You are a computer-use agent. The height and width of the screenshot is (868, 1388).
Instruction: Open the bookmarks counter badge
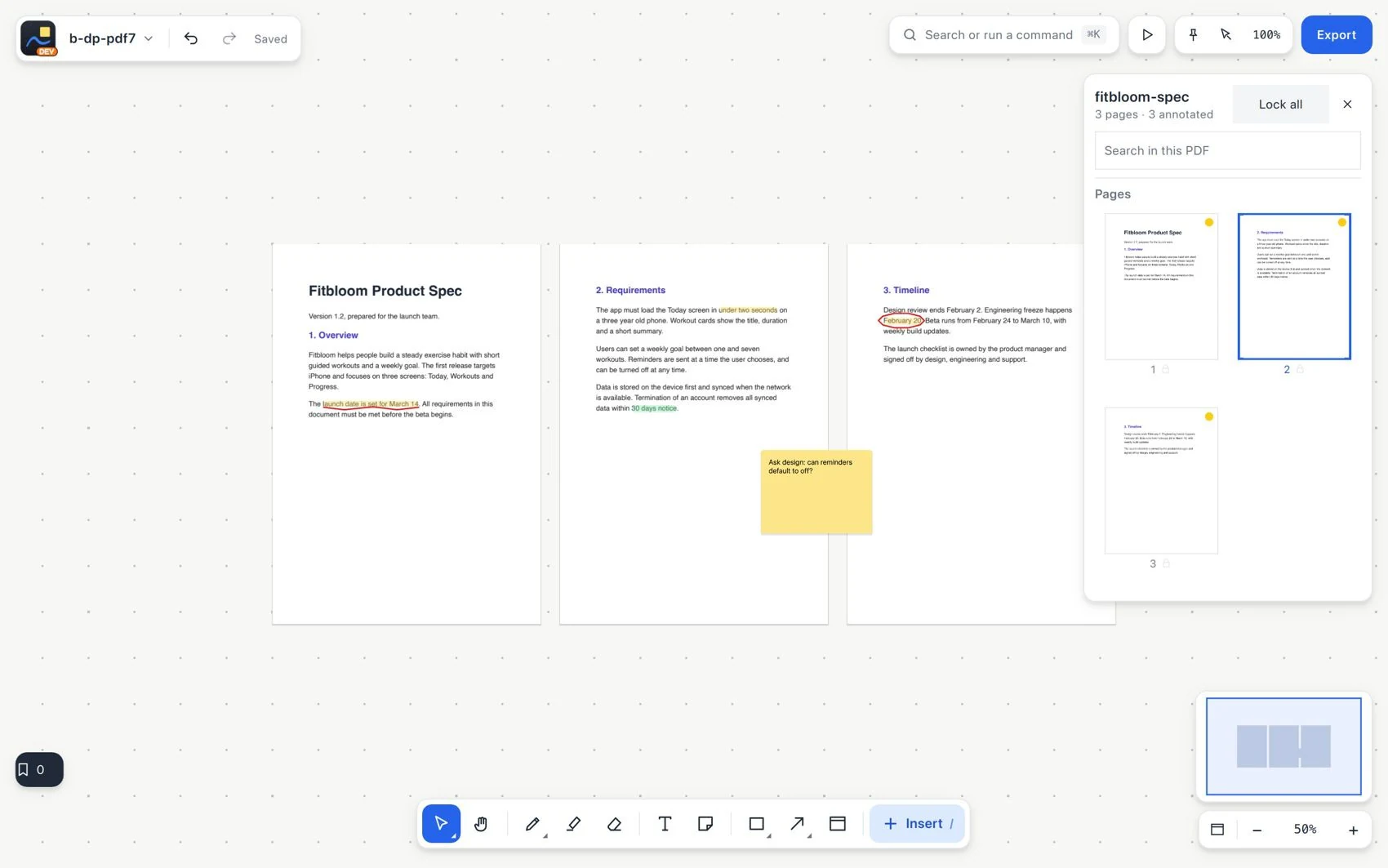tap(39, 769)
